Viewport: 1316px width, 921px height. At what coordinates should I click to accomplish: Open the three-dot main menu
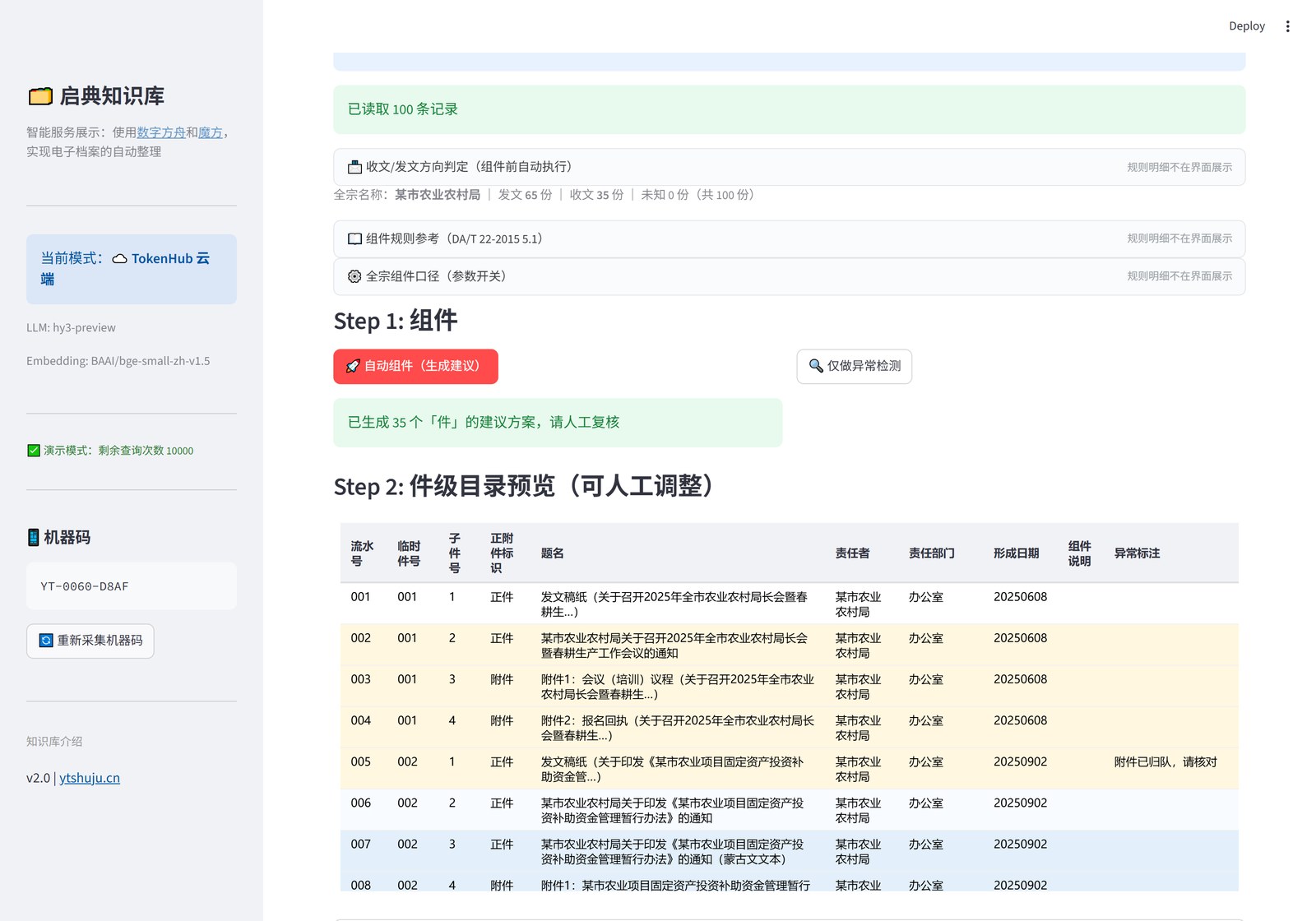click(1287, 26)
